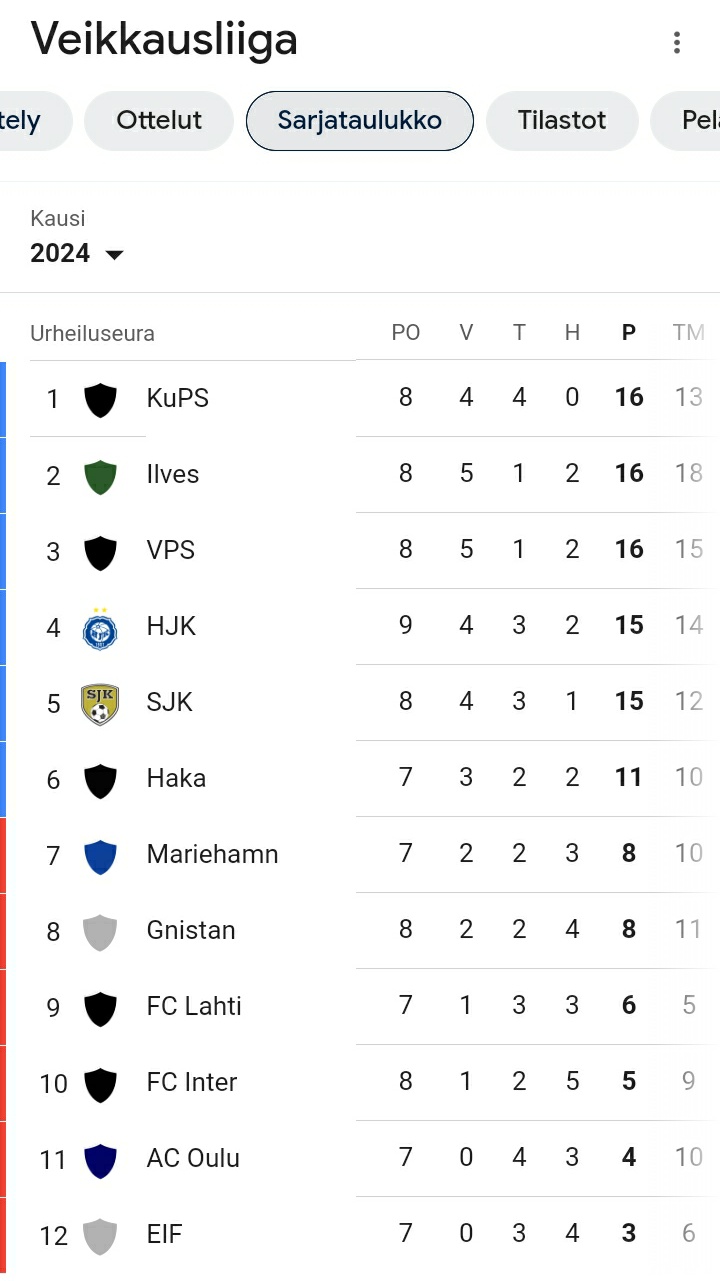Viewport: 720px width, 1281px height.
Task: Click the SJK club logo
Action: [x=100, y=704]
